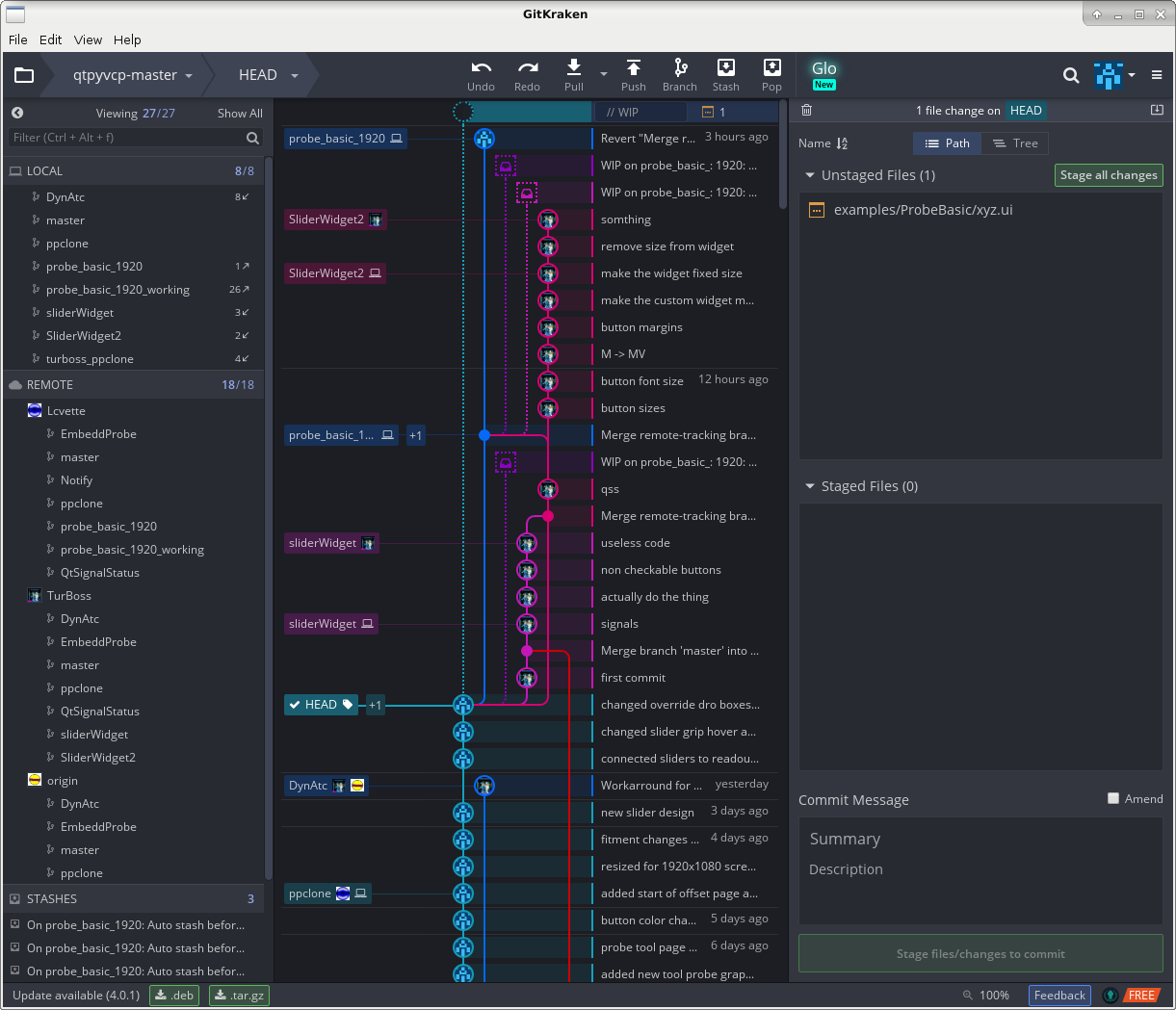Switch file view to Path
This screenshot has height=1010, width=1176.
pyautogui.click(x=947, y=143)
